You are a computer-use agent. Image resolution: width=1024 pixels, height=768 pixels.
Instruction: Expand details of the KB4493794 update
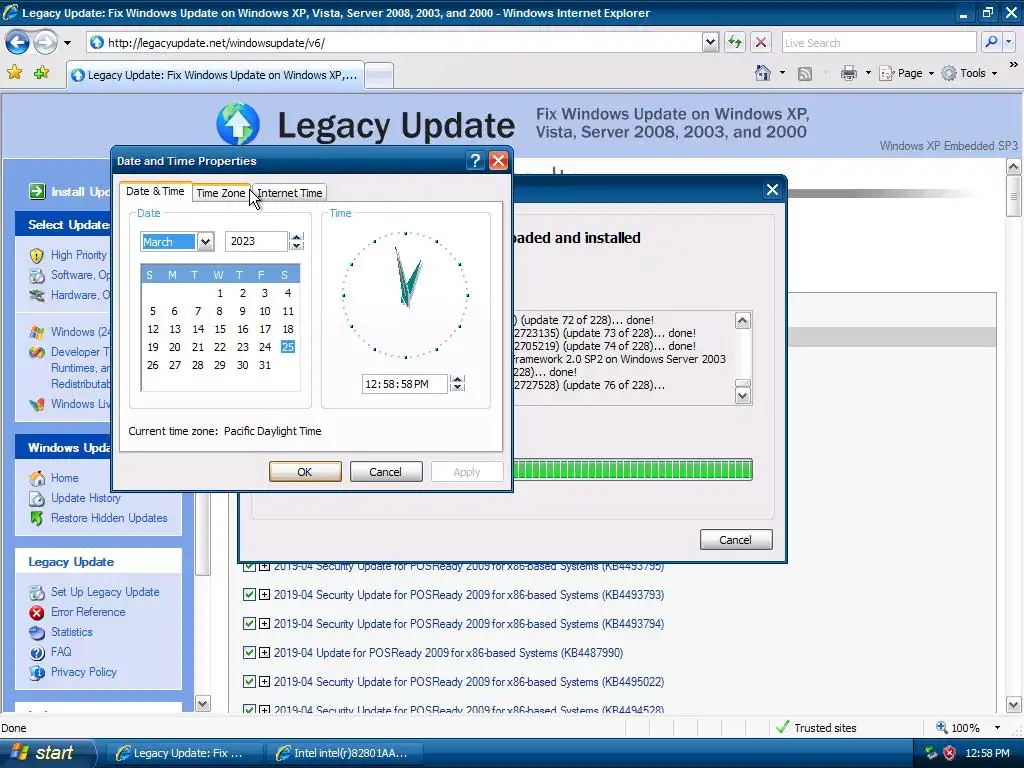click(264, 624)
